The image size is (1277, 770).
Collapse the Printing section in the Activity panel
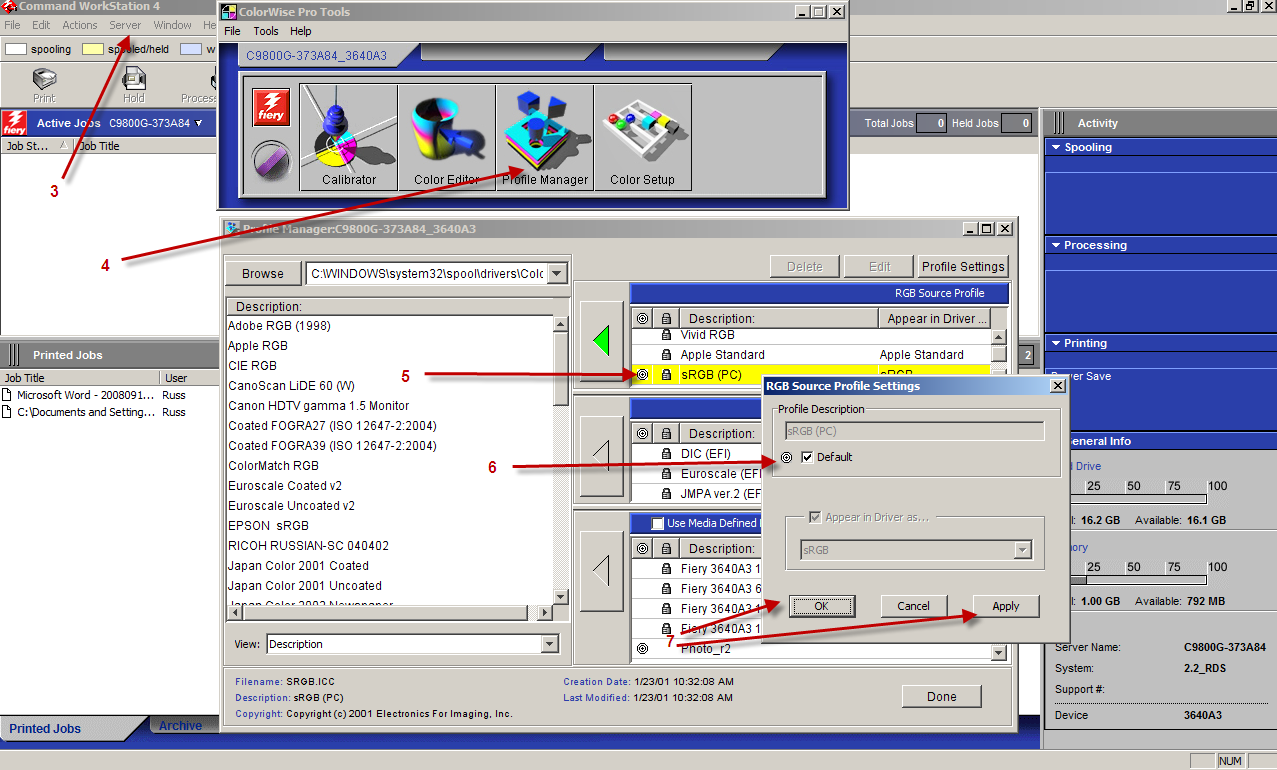(1055, 343)
